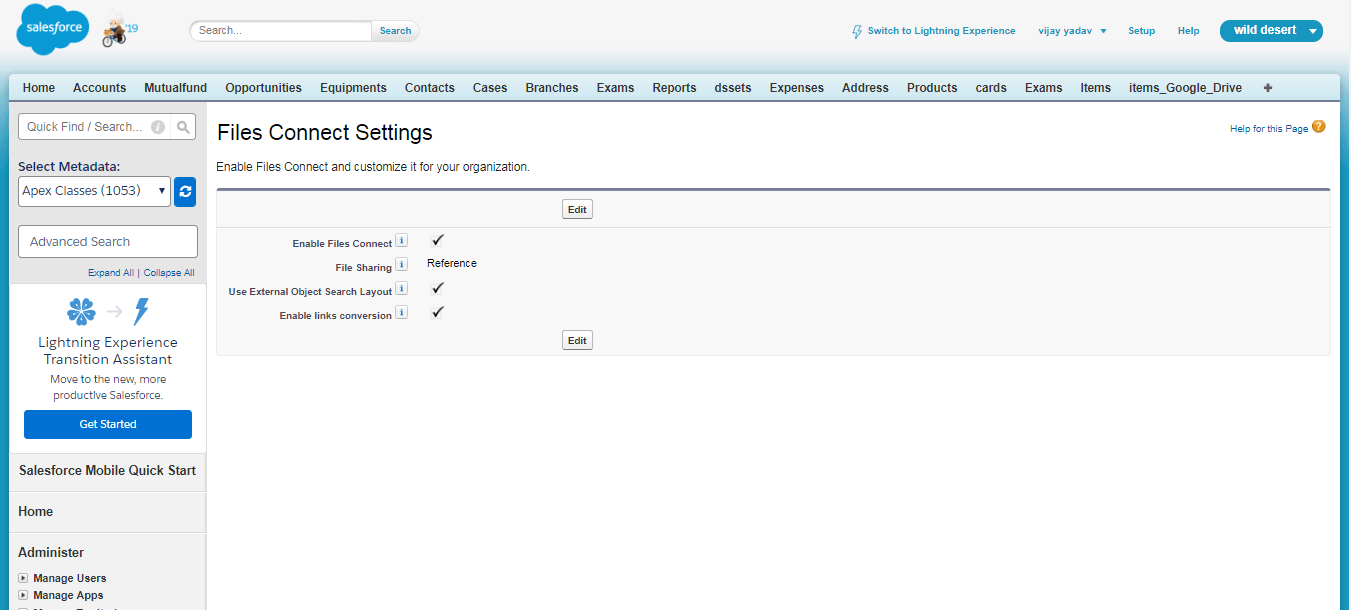The height and width of the screenshot is (610, 1351).
Task: Open the dssets tab
Action: coord(733,88)
